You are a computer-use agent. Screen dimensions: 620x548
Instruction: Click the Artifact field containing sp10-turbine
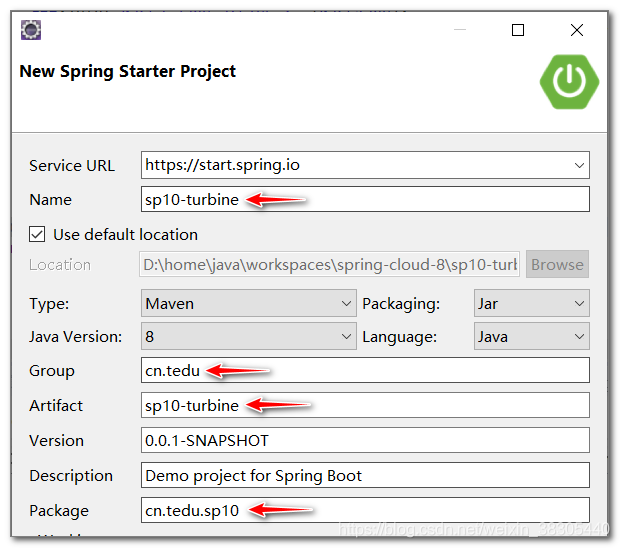(365, 405)
